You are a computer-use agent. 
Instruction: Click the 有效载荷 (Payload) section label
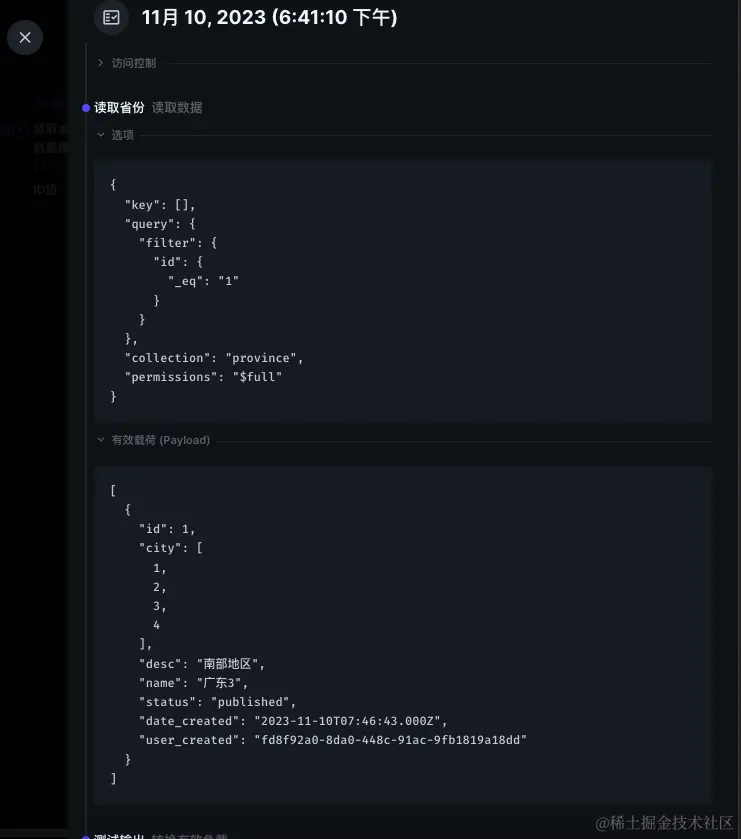click(x=160, y=440)
